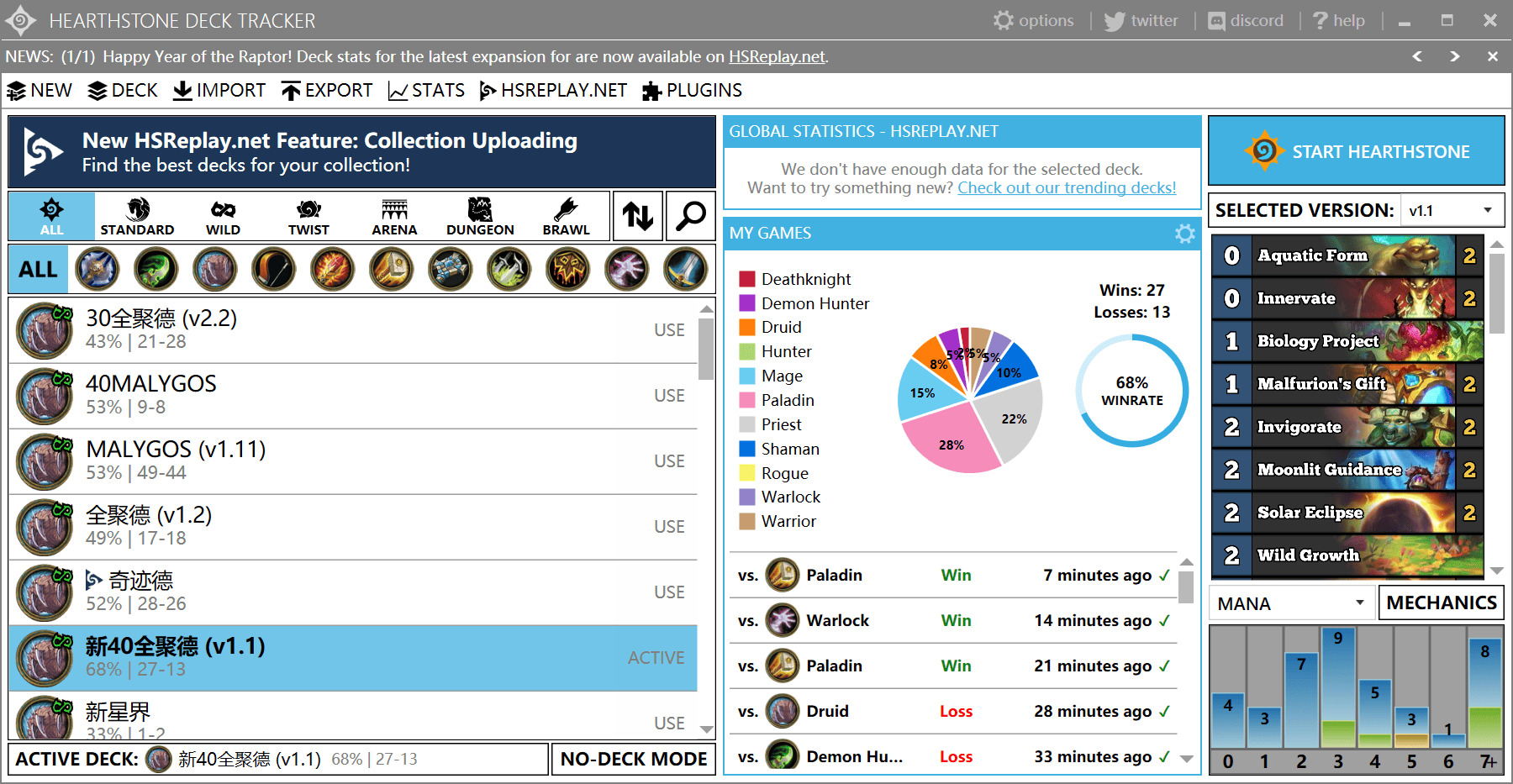Expand the MANA chart type dropdown
This screenshot has width=1513, height=784.
(1290, 603)
